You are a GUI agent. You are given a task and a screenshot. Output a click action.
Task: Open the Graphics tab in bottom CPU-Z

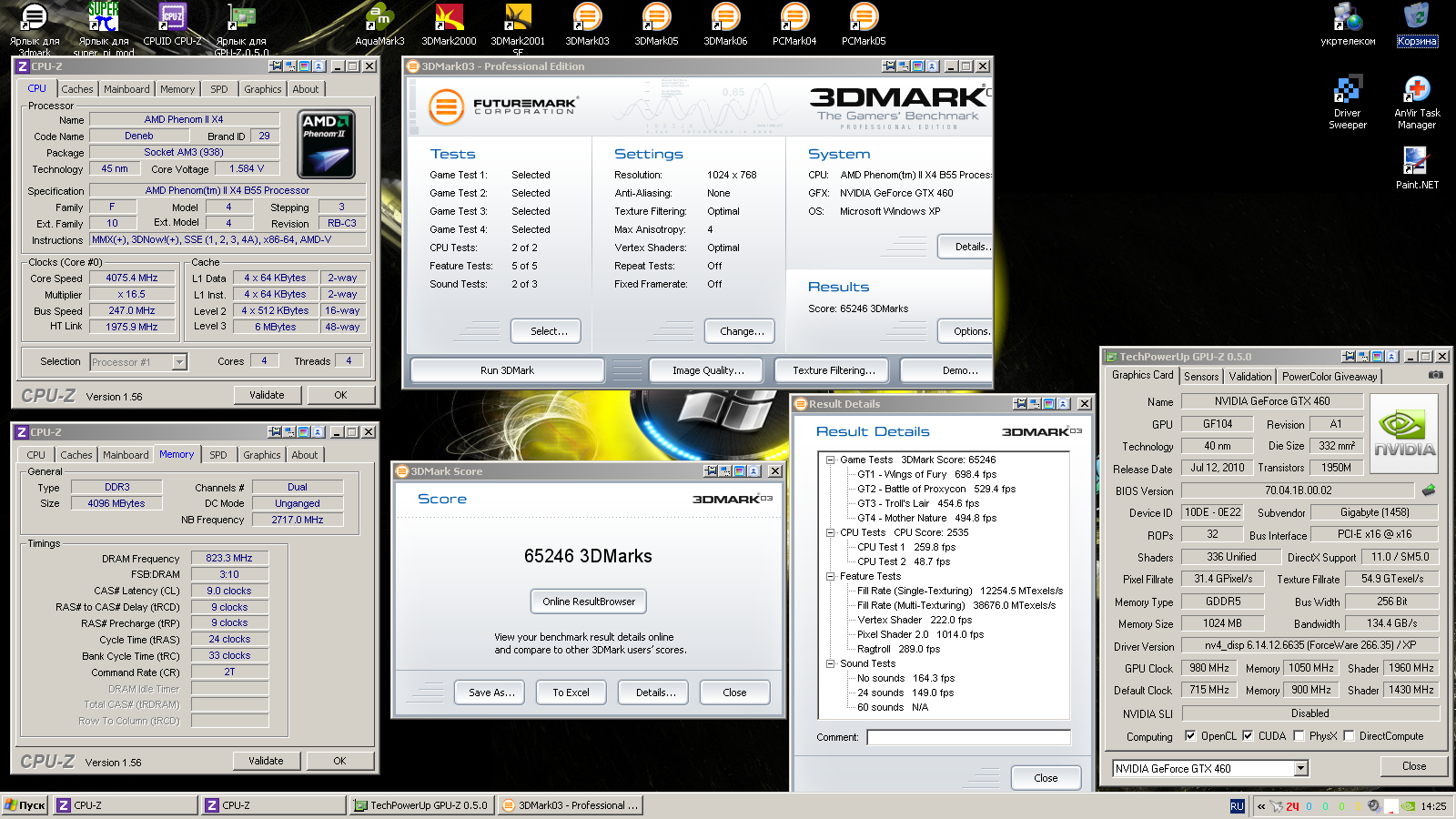(x=262, y=455)
